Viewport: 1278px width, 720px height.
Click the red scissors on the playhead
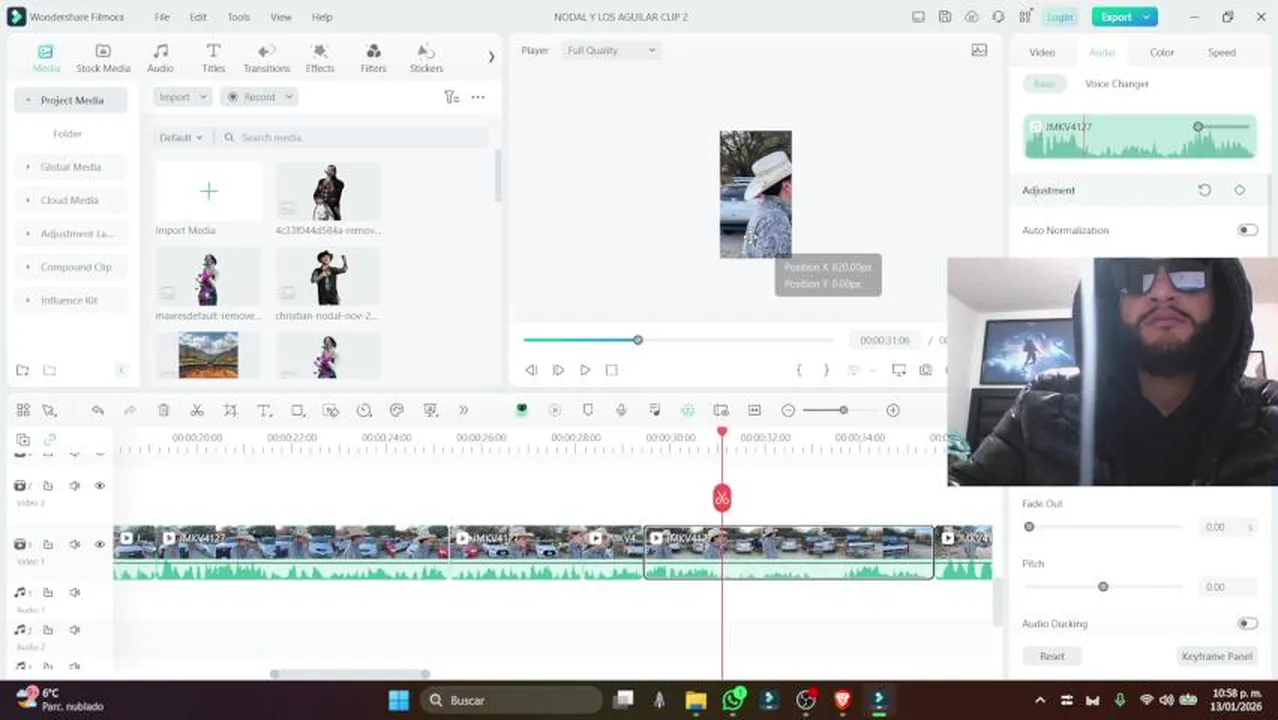[722, 497]
